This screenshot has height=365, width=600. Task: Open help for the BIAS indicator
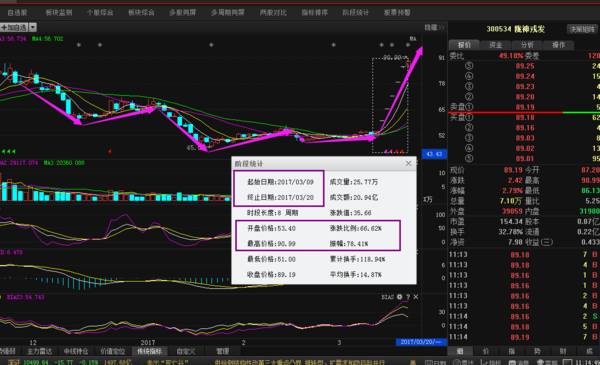pos(408,297)
